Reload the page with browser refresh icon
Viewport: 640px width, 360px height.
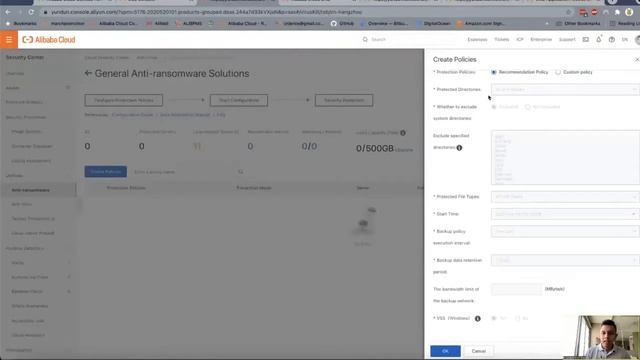[x=31, y=12]
